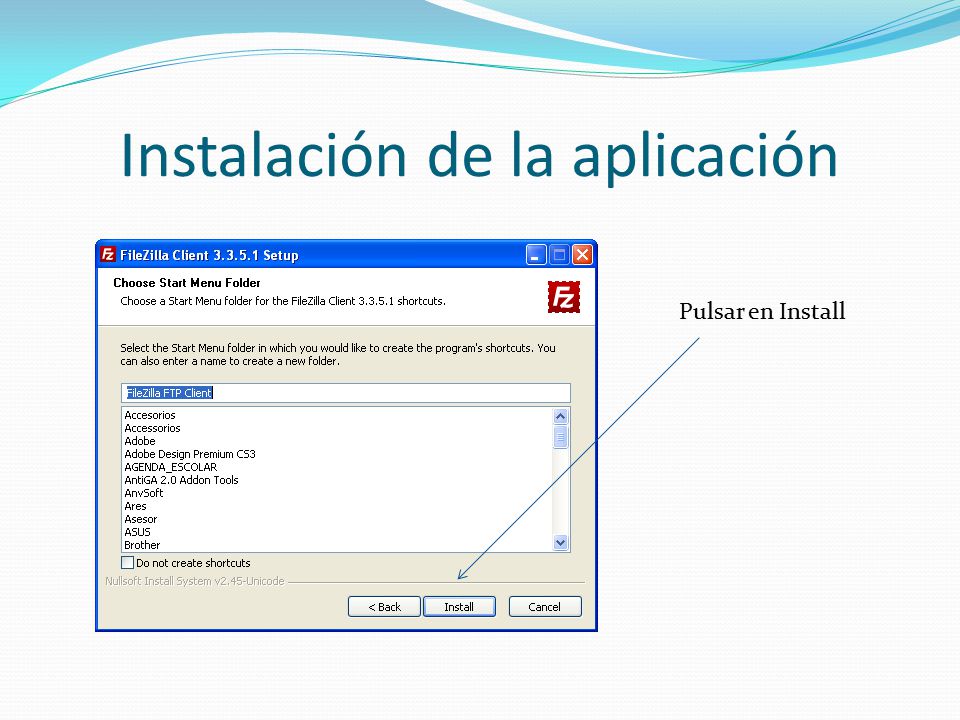Select the Brother folder
960x720 pixels.
point(142,545)
